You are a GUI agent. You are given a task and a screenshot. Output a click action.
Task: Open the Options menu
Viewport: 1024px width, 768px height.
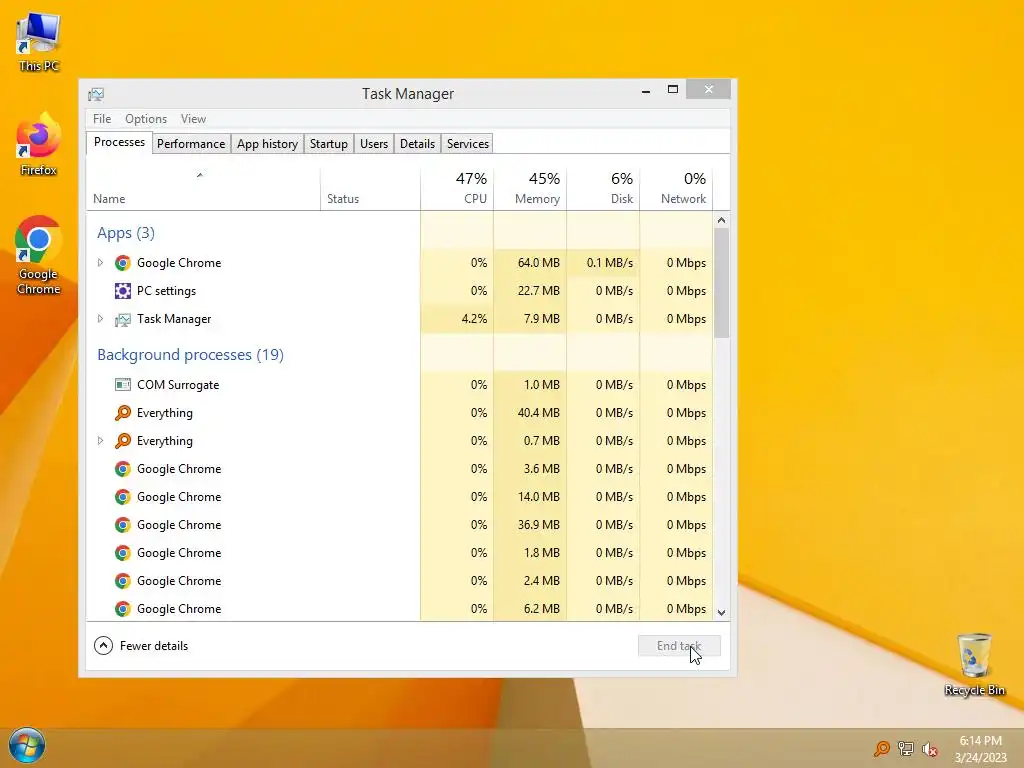(146, 119)
